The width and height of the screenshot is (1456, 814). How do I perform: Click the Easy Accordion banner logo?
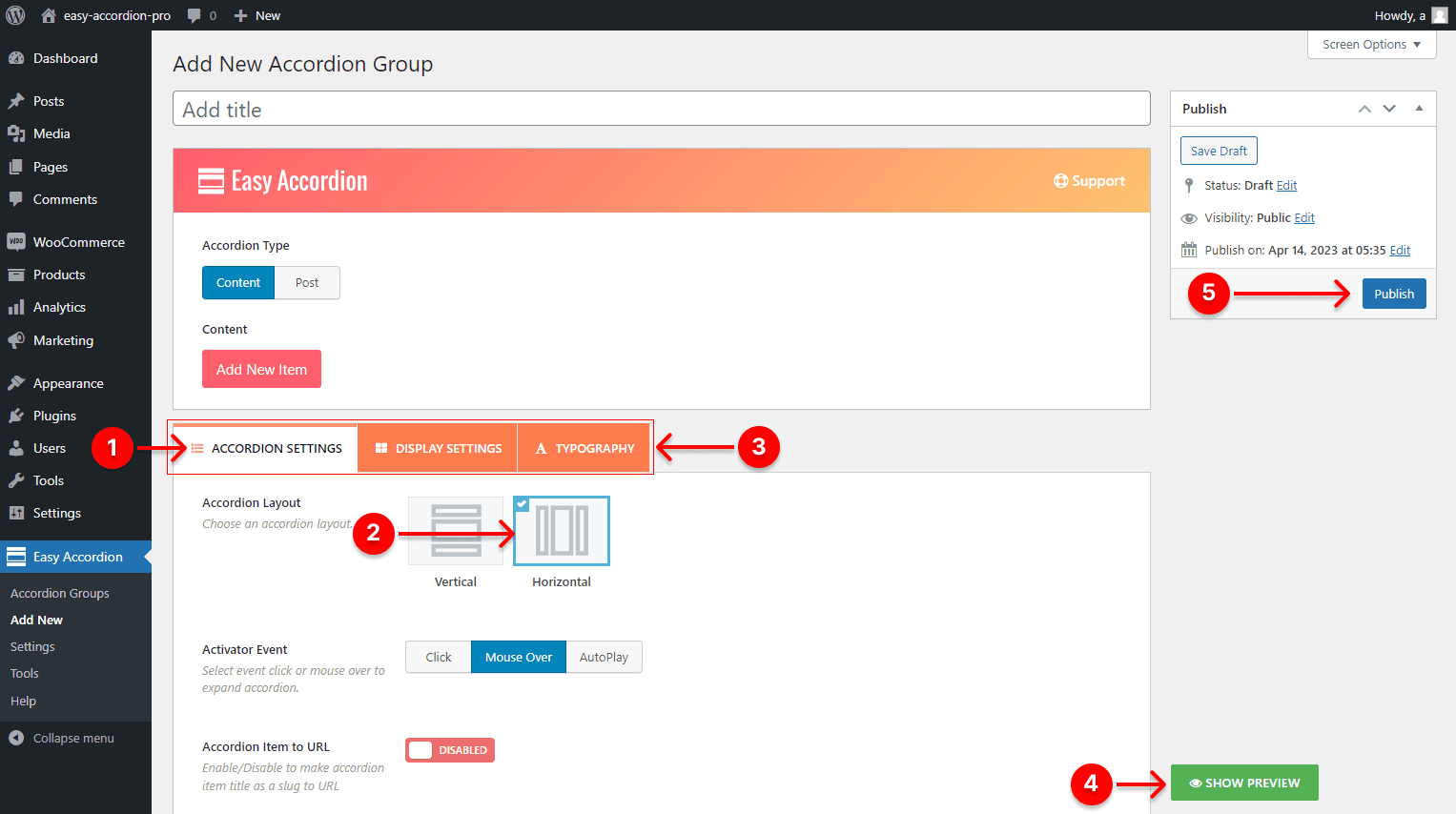coord(282,181)
